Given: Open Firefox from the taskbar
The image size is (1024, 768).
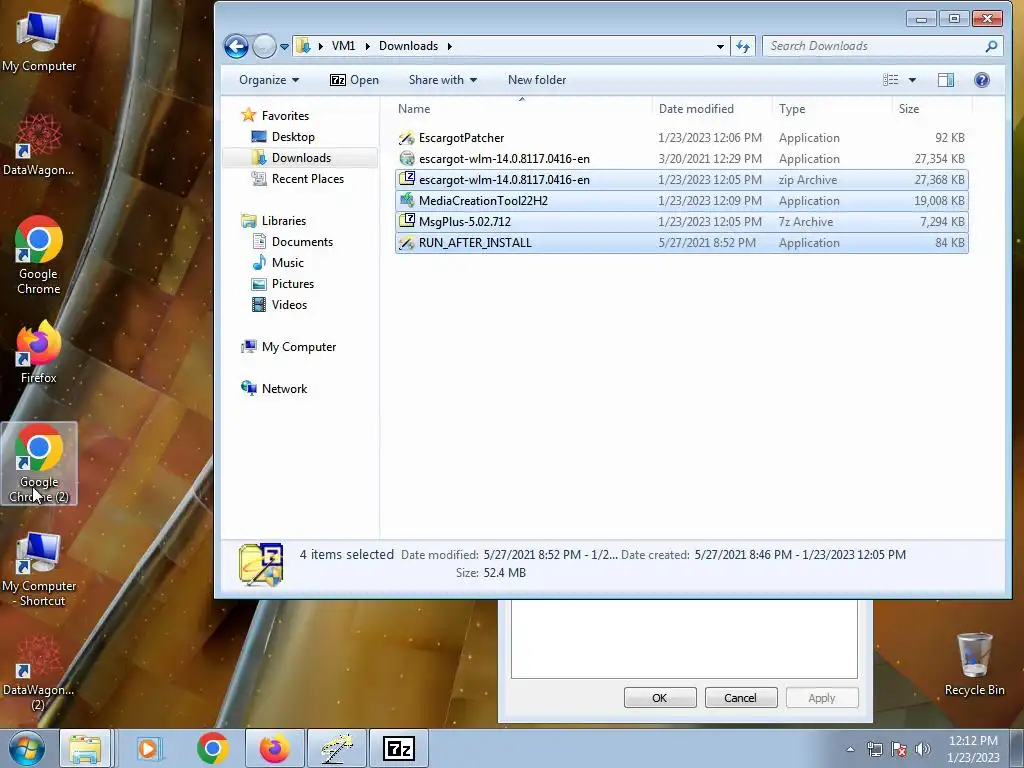Looking at the screenshot, I should click(x=274, y=748).
